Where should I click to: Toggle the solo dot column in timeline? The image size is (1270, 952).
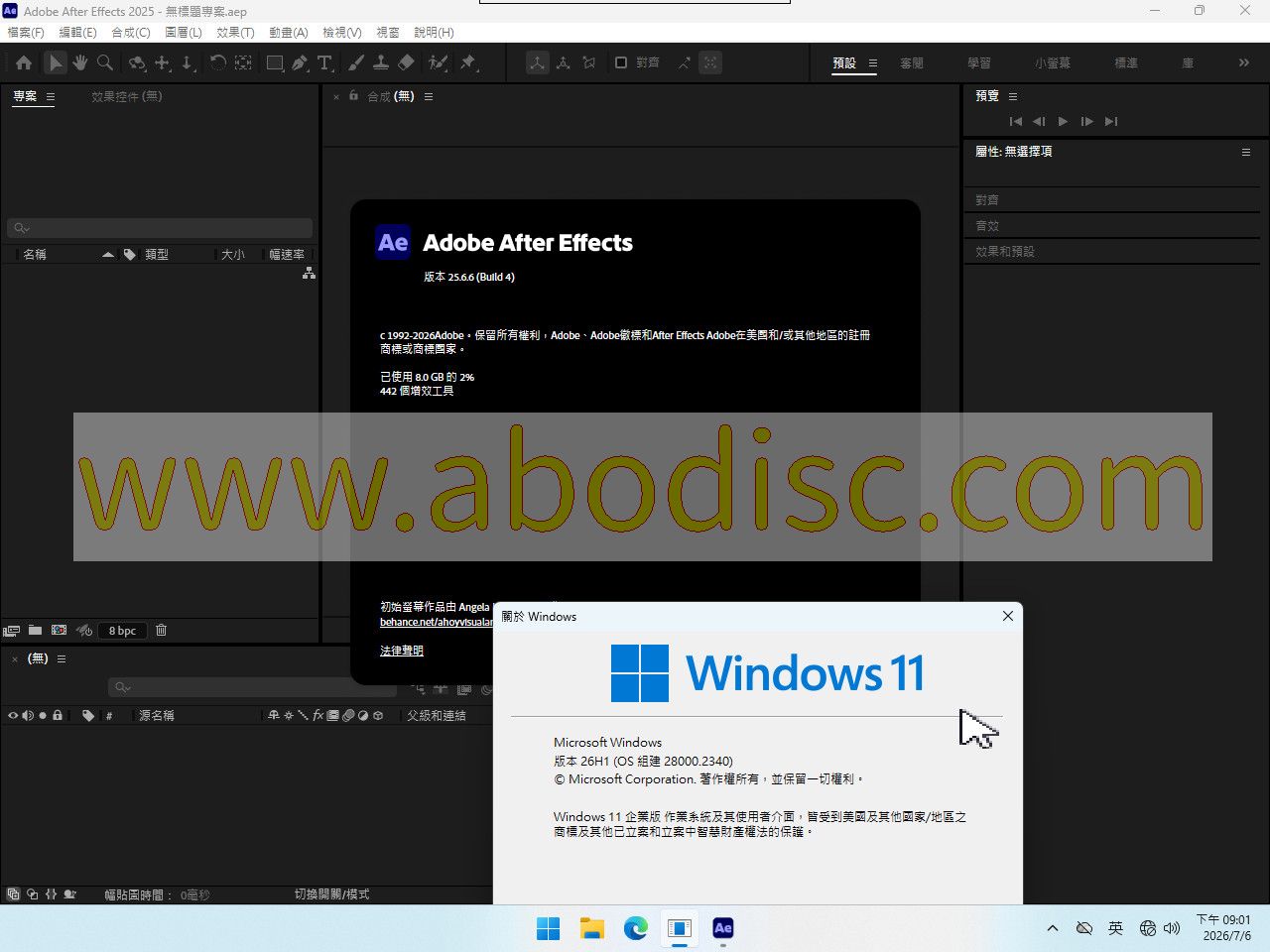click(43, 715)
